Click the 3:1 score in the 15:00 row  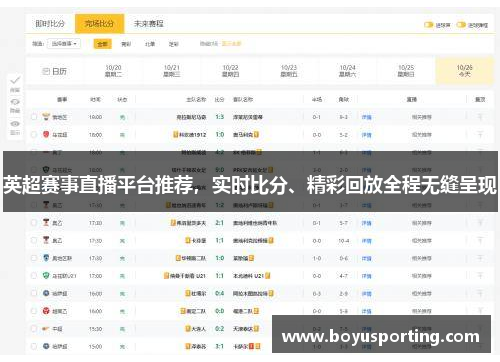tap(220, 346)
